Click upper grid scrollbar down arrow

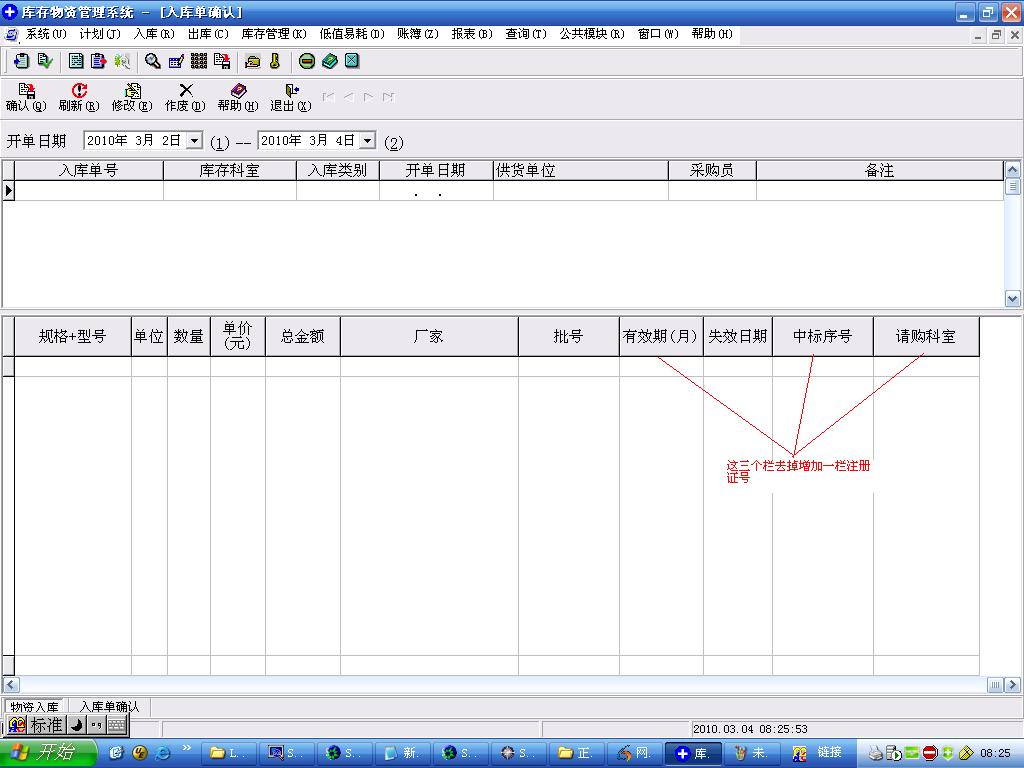click(1012, 299)
